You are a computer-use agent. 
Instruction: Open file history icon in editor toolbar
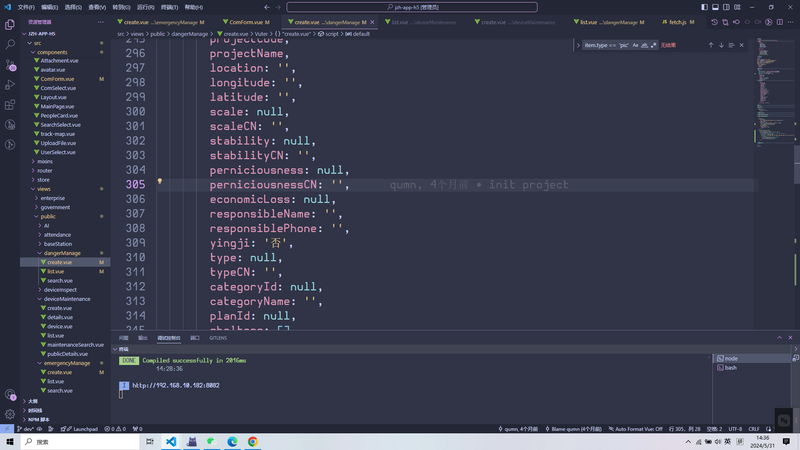[714, 22]
